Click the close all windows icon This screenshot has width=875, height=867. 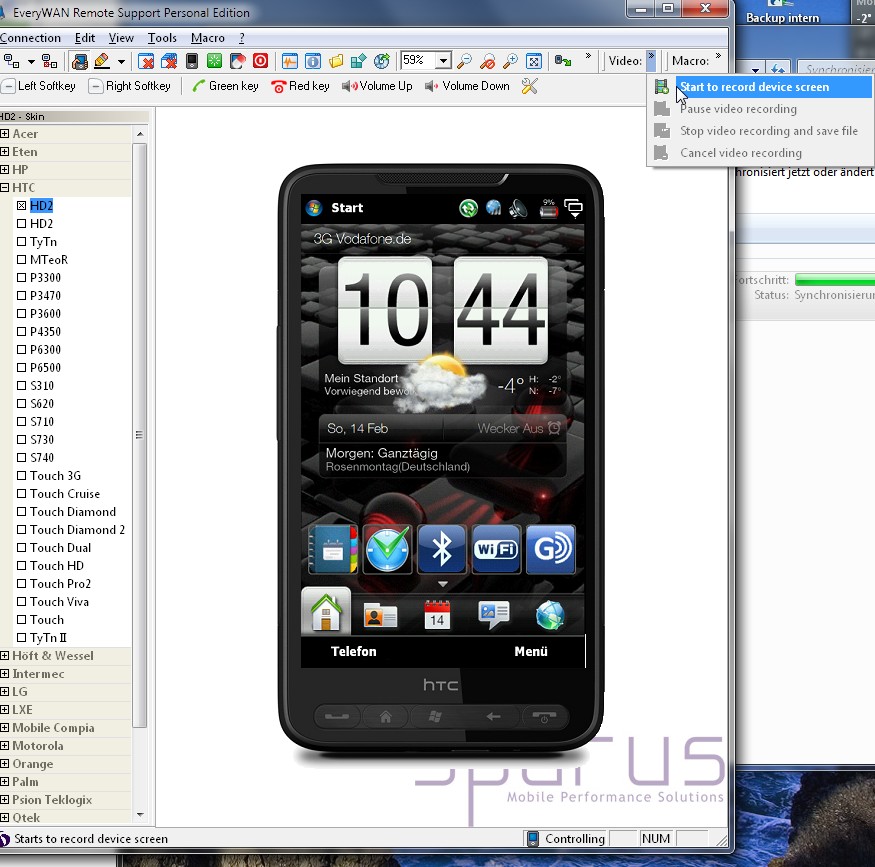tap(169, 61)
